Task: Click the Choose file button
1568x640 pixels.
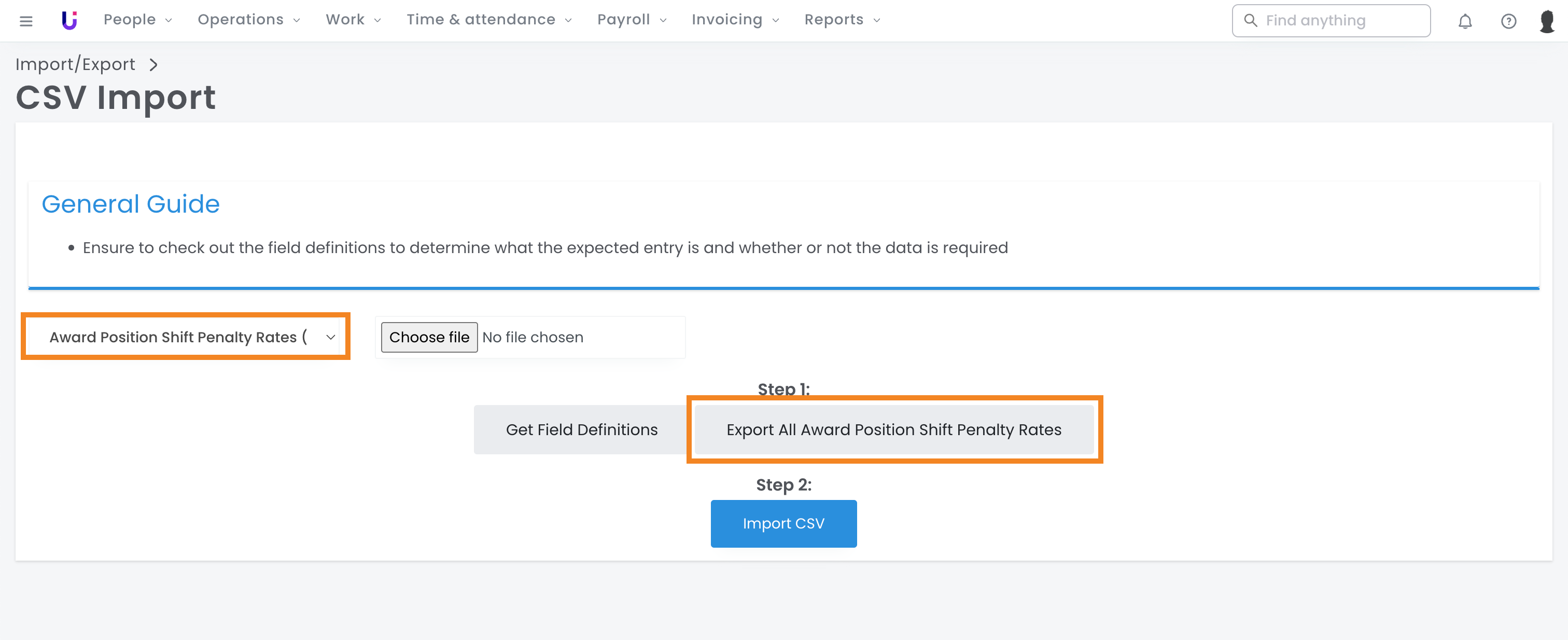Action: [429, 337]
